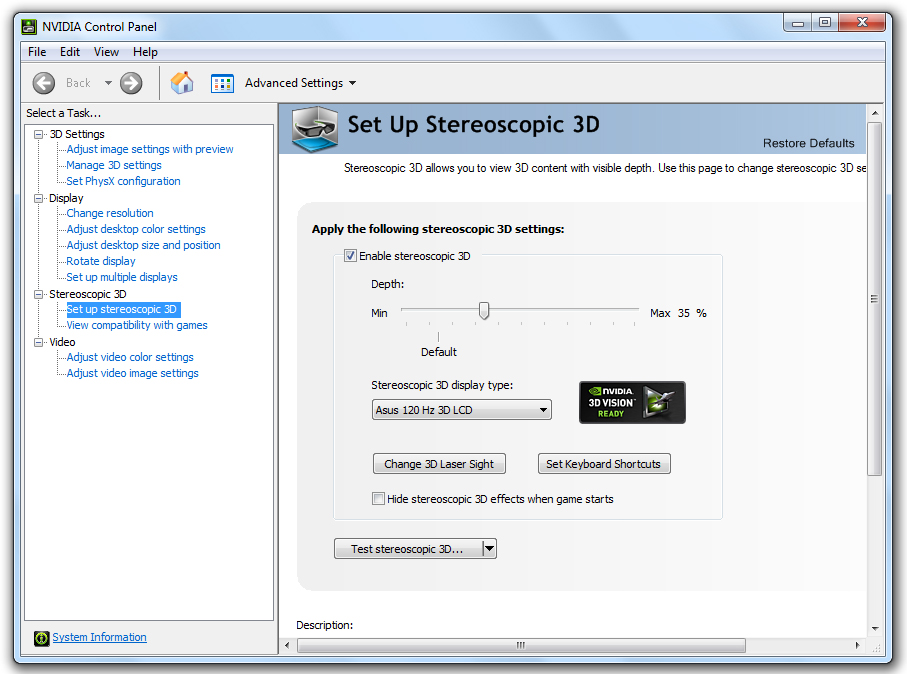This screenshot has height=674, width=907.
Task: Collapse the Stereoscopic 3D tree node
Action: (x=39, y=294)
